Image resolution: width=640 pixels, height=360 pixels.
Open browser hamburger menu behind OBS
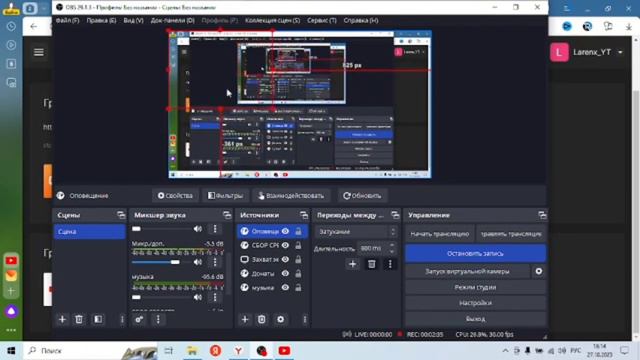coord(39,52)
